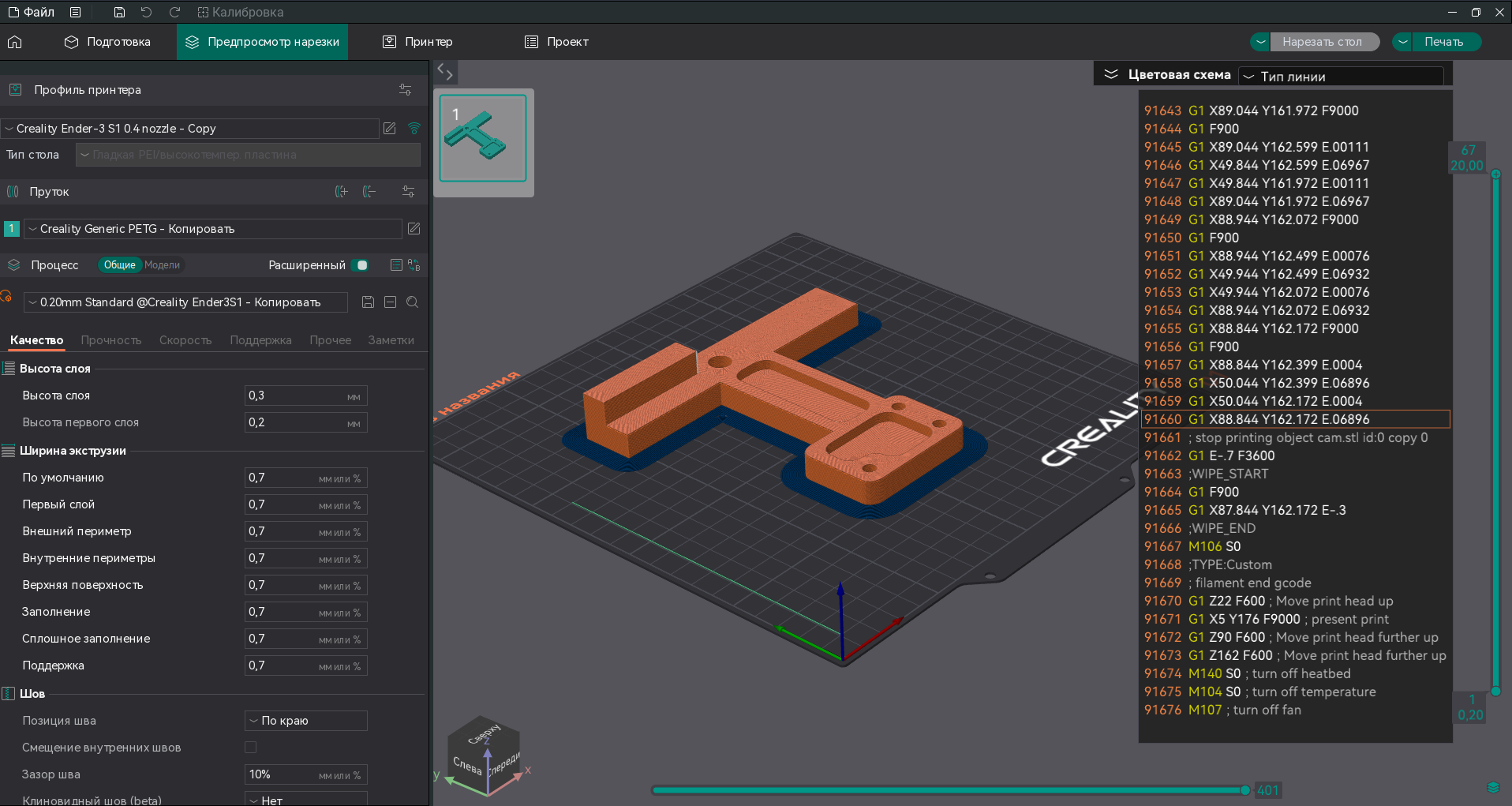1512x806 pixels.
Task: Switch to the Подготовка tab
Action: (107, 42)
